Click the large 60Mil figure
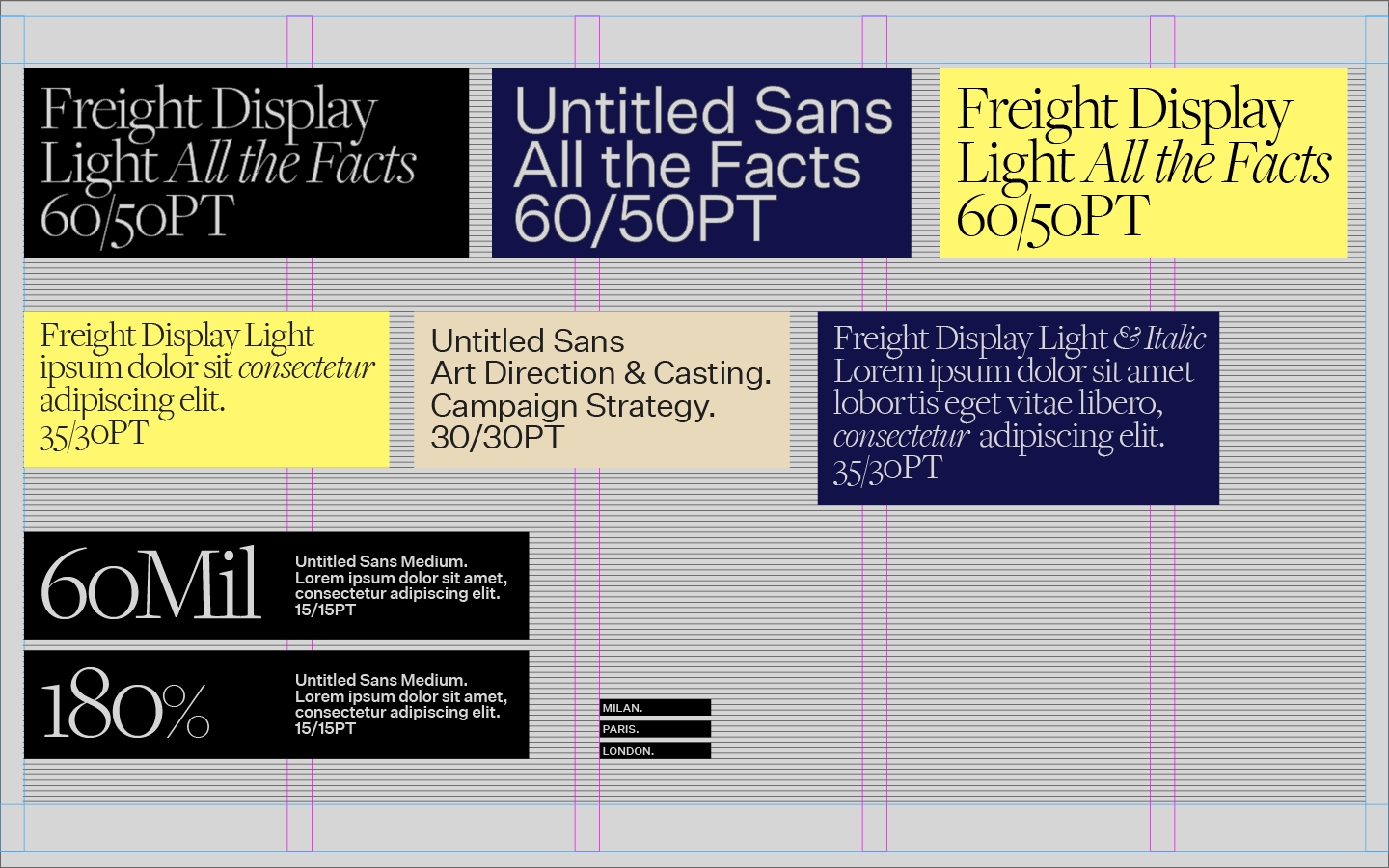Screen dimensions: 1389x868 [150, 583]
